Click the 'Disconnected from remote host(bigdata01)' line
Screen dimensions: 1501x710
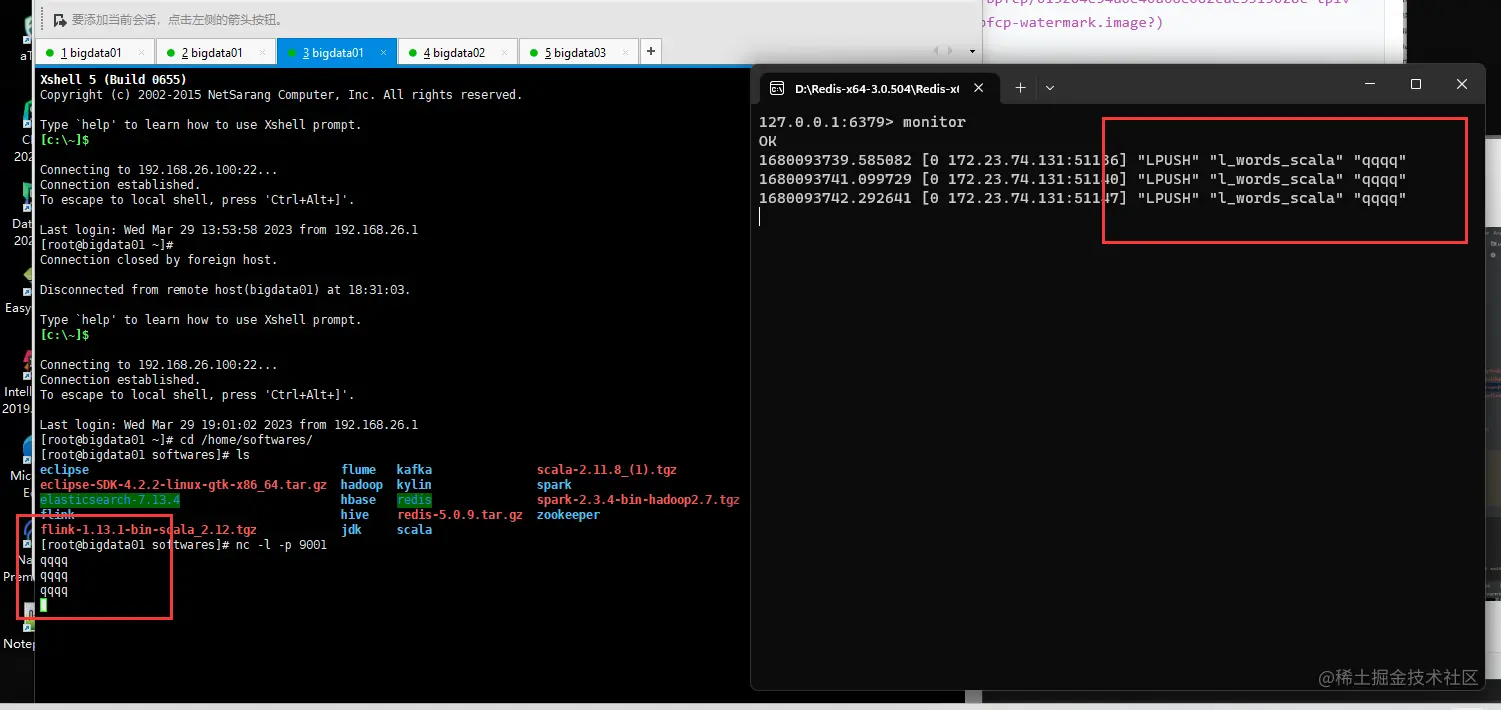coord(225,290)
